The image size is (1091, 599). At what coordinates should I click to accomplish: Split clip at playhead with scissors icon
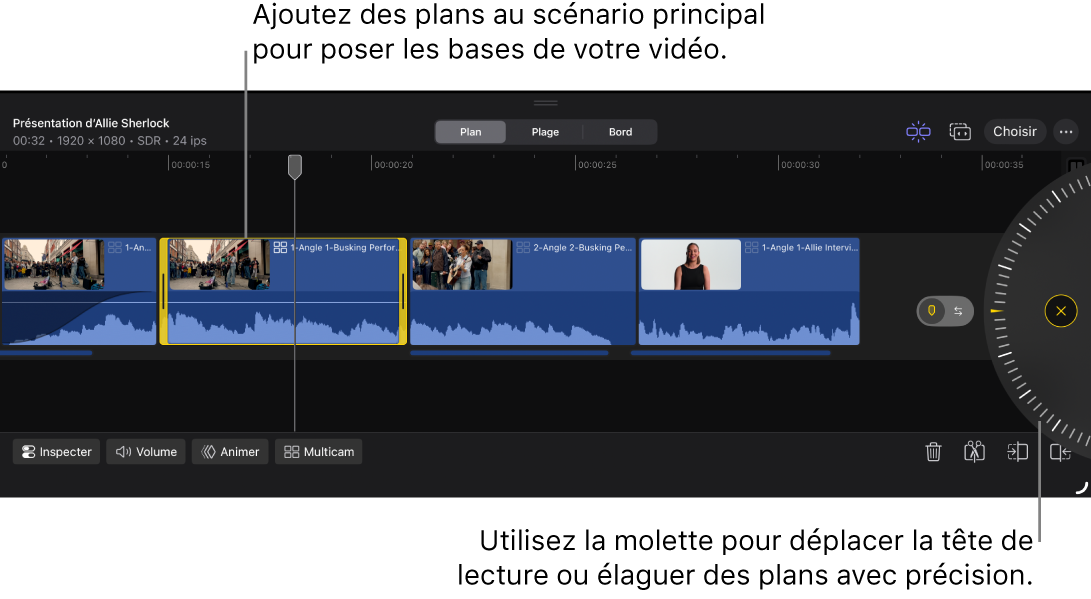[975, 452]
